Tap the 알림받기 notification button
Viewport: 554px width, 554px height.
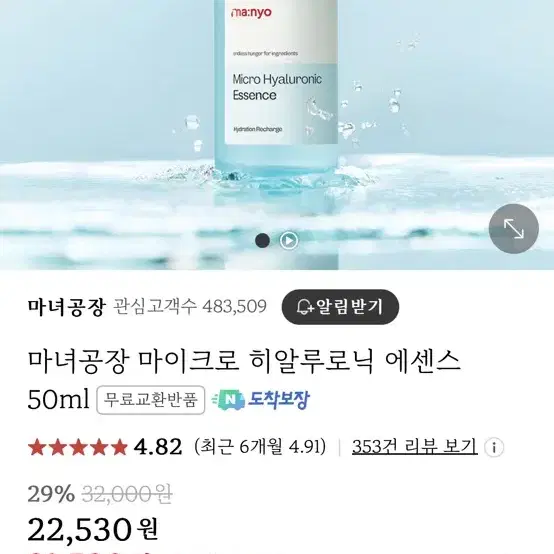pos(340,307)
